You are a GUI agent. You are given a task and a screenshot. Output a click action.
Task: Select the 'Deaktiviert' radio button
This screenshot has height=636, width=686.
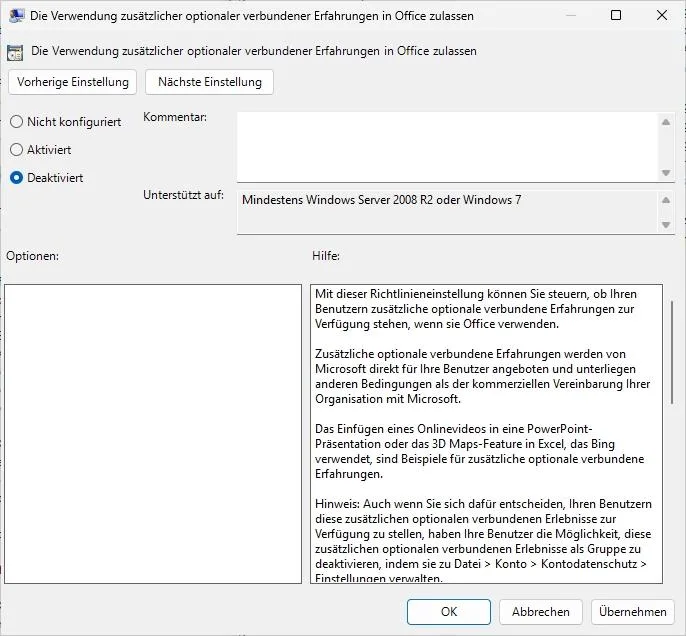[x=16, y=178]
